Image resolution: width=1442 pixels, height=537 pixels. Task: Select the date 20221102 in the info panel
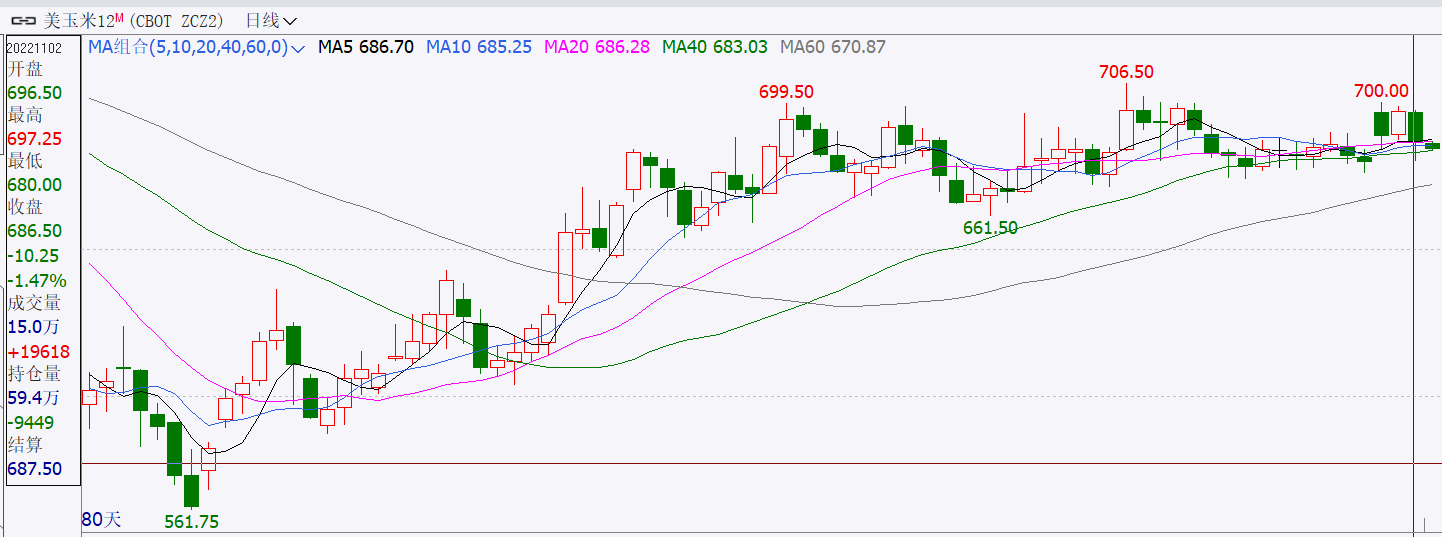(36, 47)
